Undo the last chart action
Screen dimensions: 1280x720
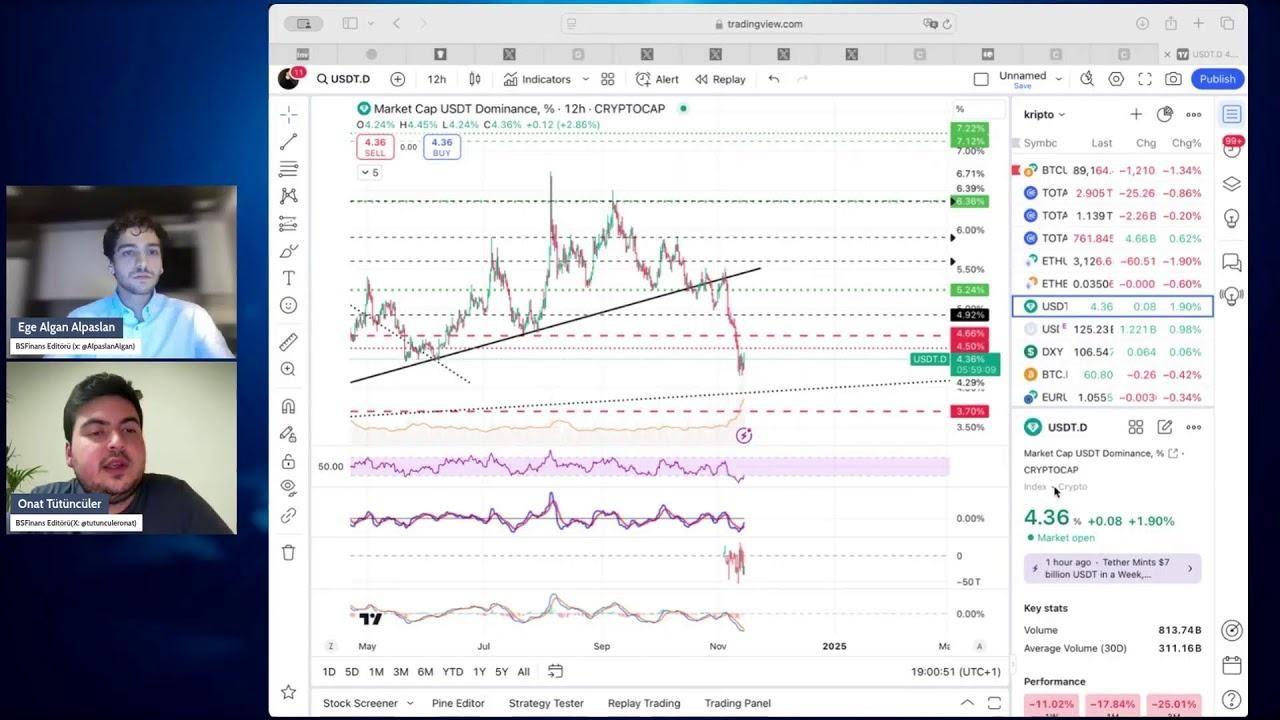[773, 79]
